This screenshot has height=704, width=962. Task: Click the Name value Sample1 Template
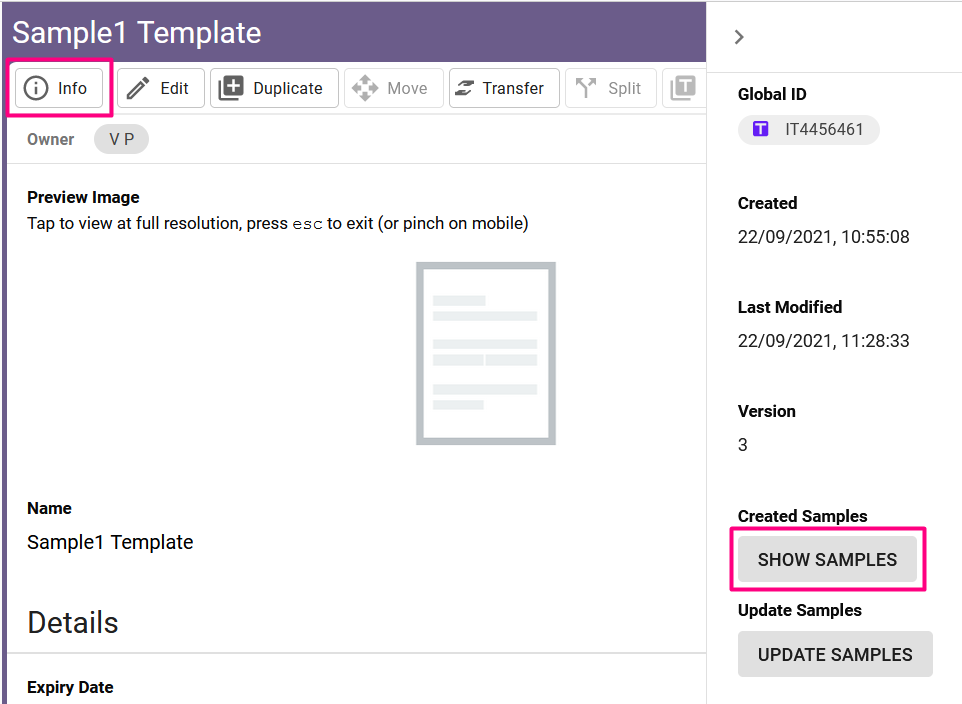(110, 542)
